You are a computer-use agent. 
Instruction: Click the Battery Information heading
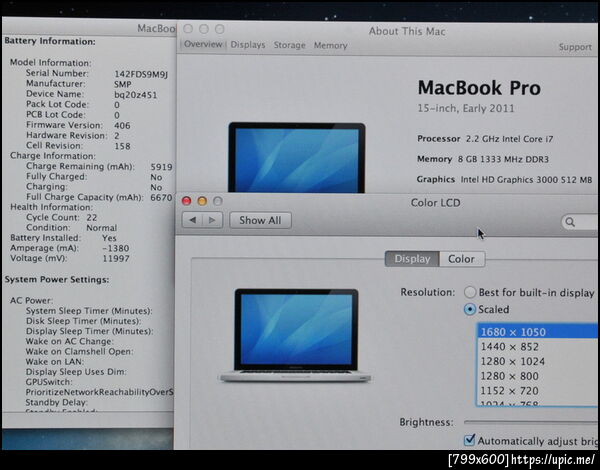tap(50, 41)
